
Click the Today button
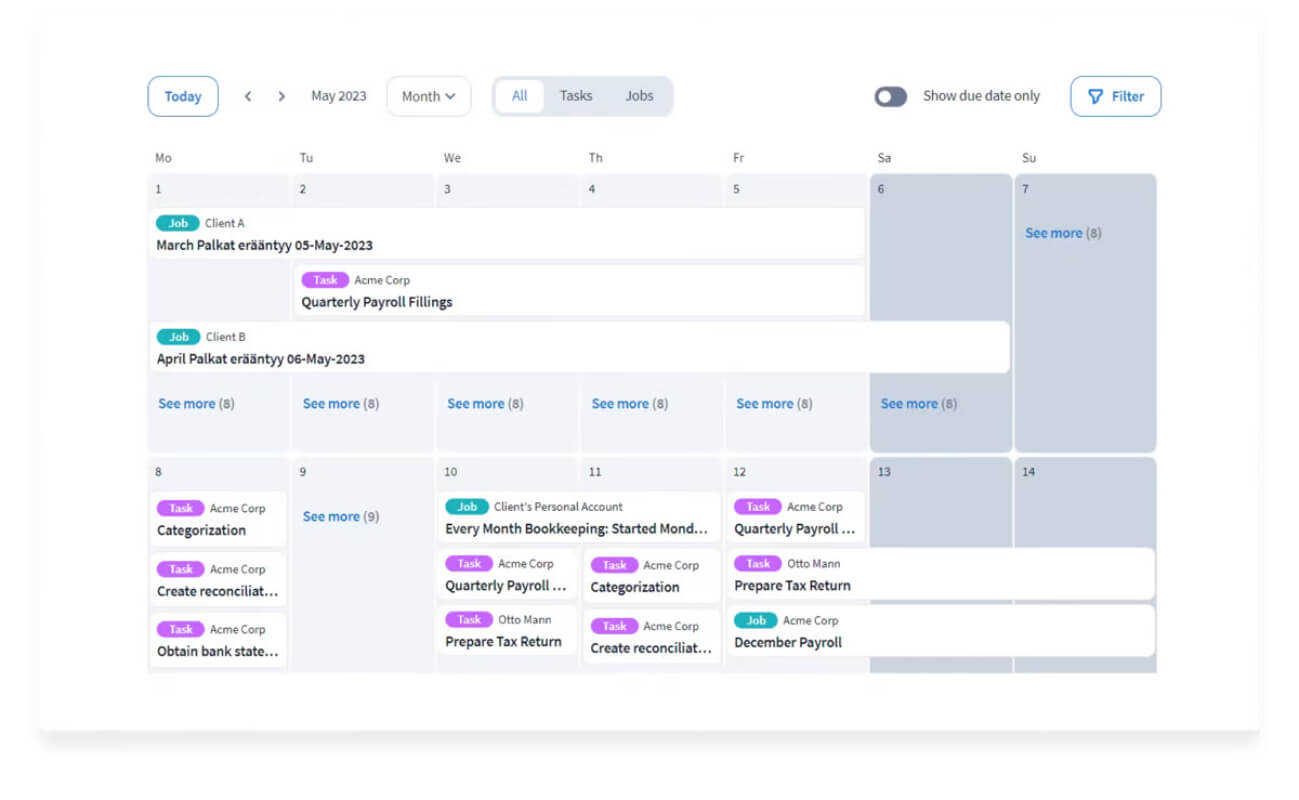coord(183,96)
